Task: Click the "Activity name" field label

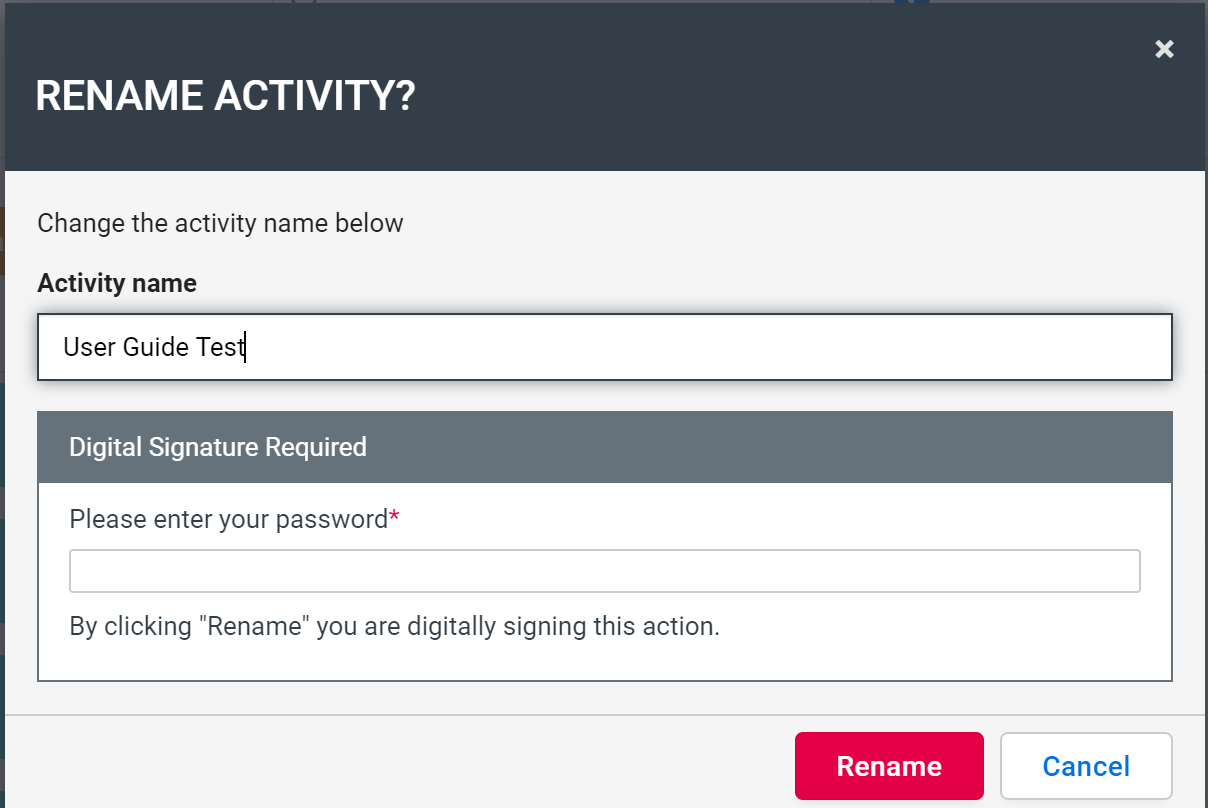Action: [x=117, y=284]
